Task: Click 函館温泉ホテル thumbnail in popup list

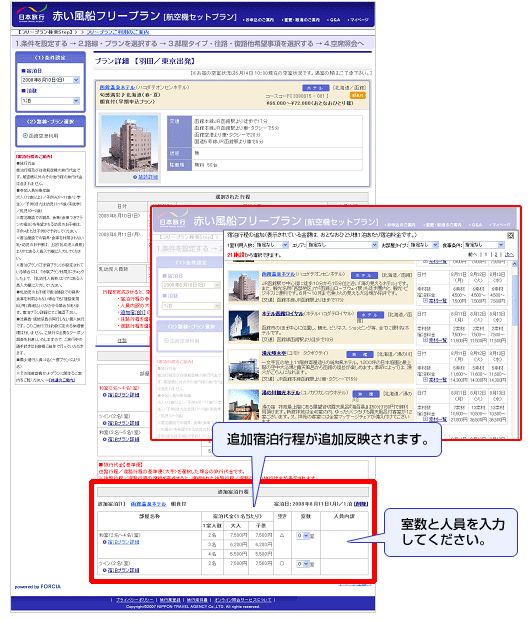Action: [244, 287]
